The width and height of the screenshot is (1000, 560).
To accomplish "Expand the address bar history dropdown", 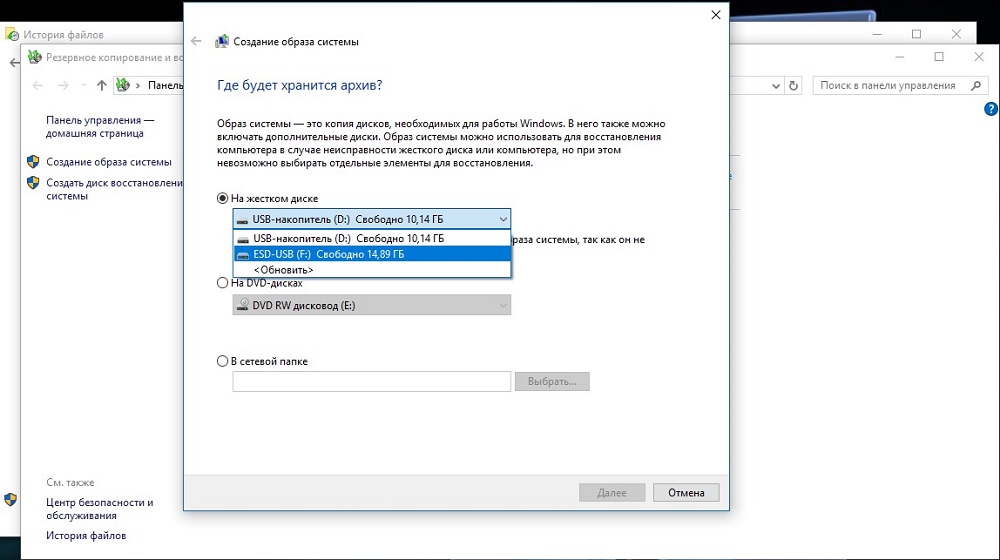I will [x=776, y=85].
